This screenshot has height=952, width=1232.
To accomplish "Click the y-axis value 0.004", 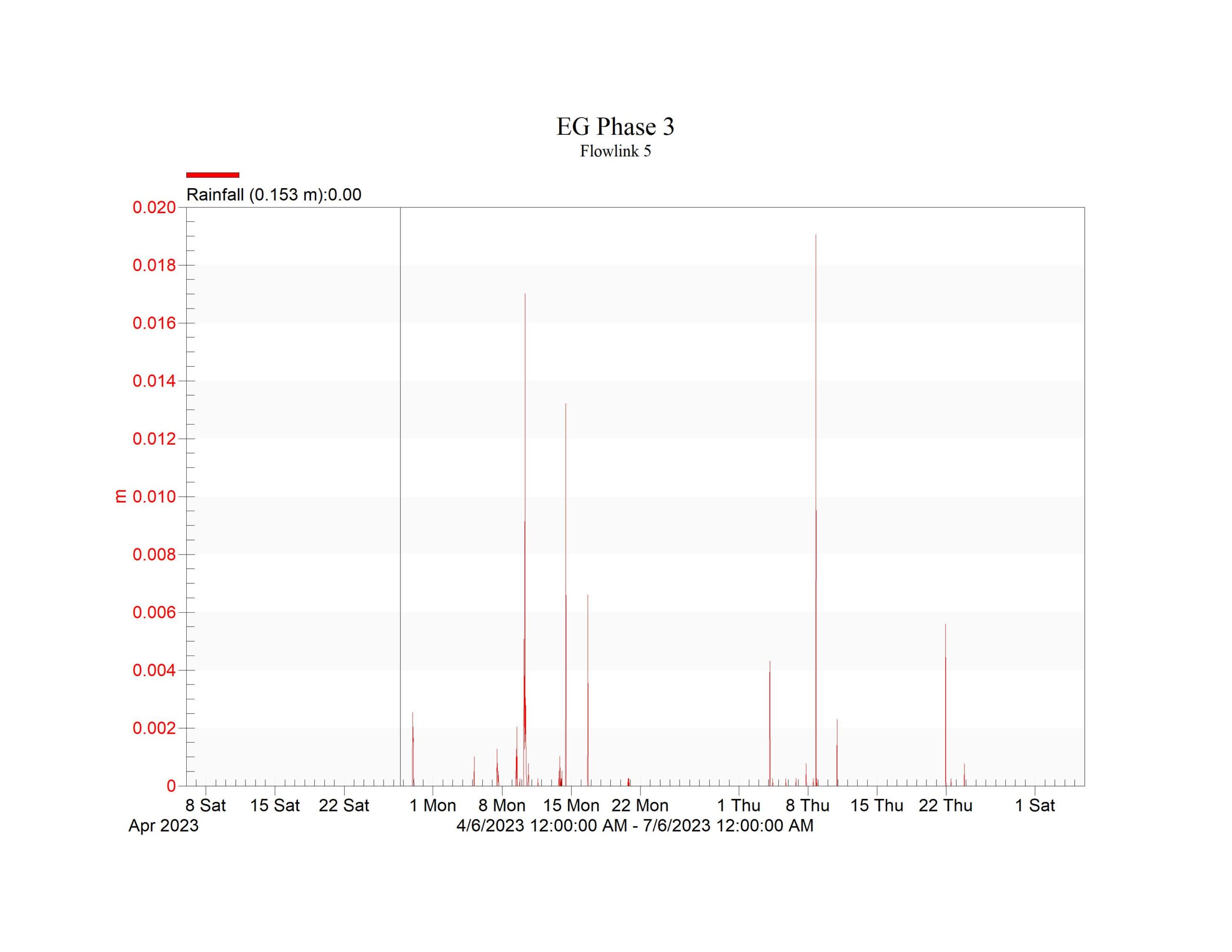I will (x=154, y=670).
